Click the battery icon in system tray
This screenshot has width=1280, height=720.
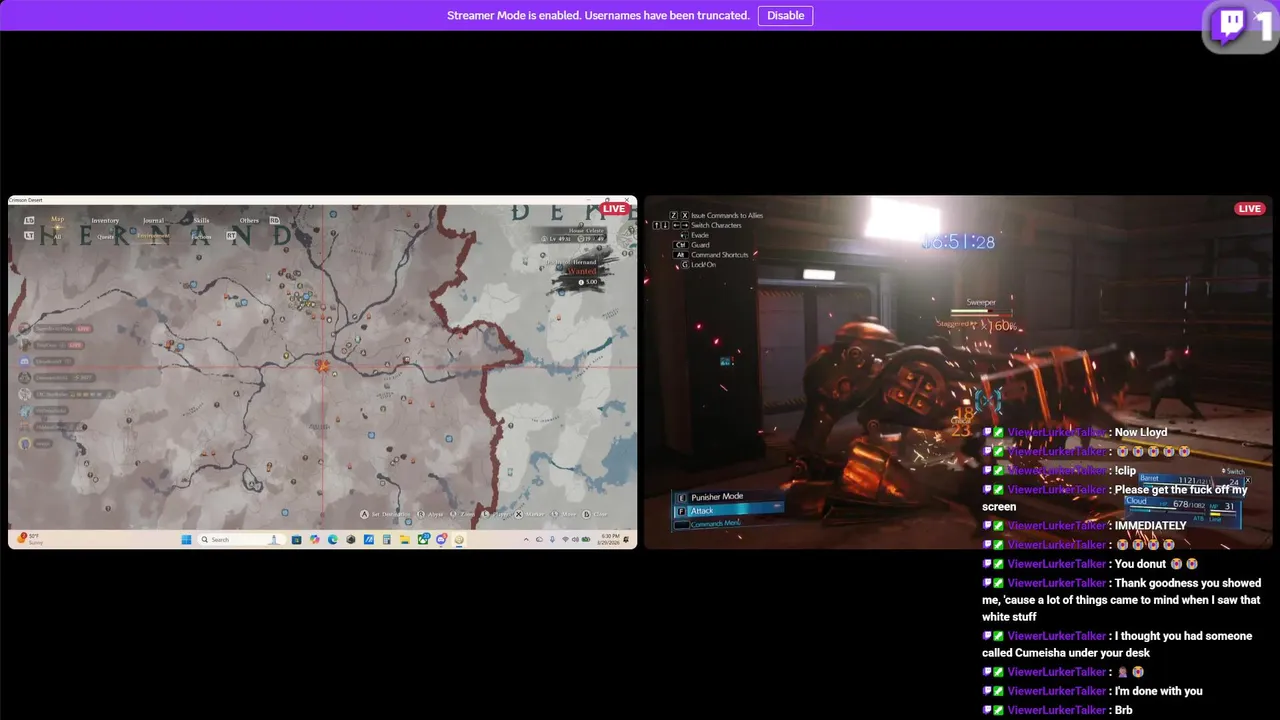coord(586,540)
